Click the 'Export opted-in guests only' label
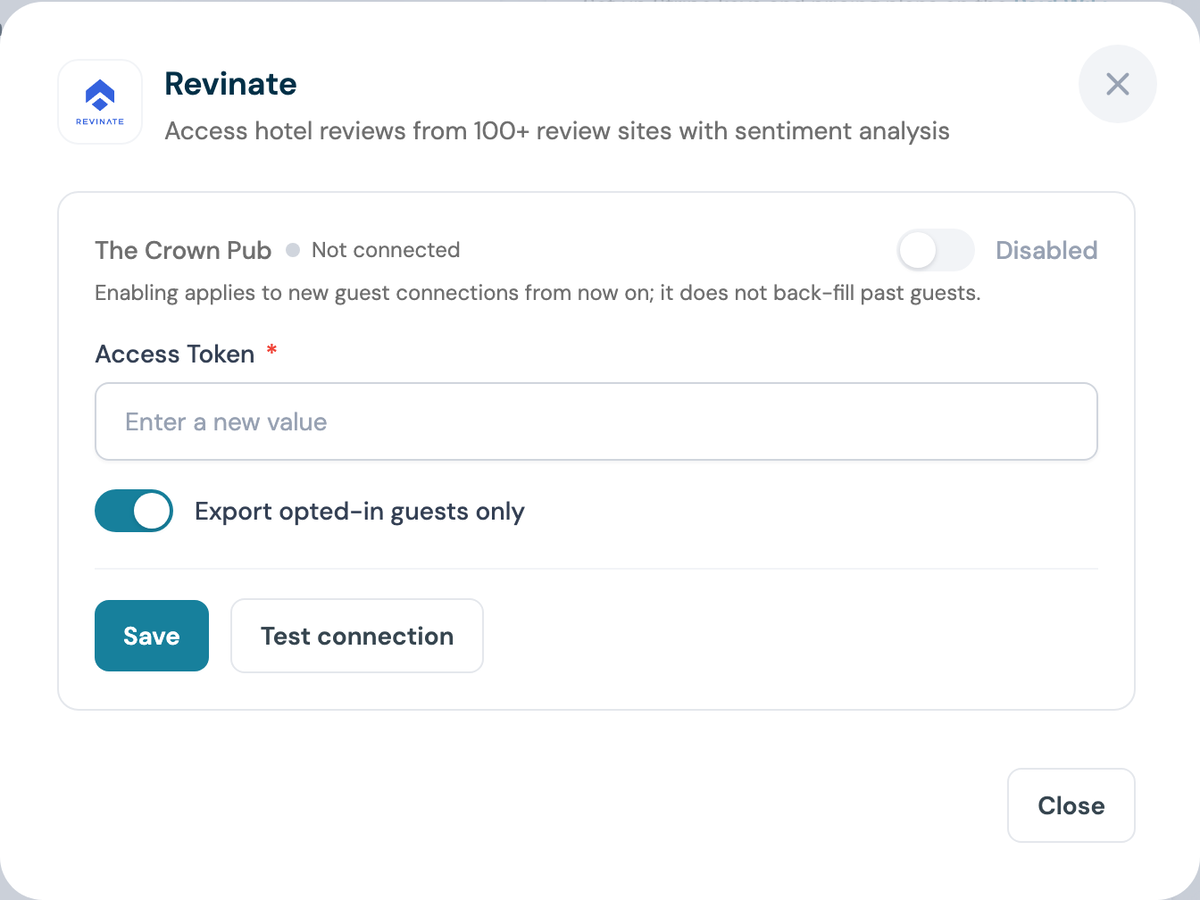Viewport: 1200px width, 900px height. tap(360, 512)
